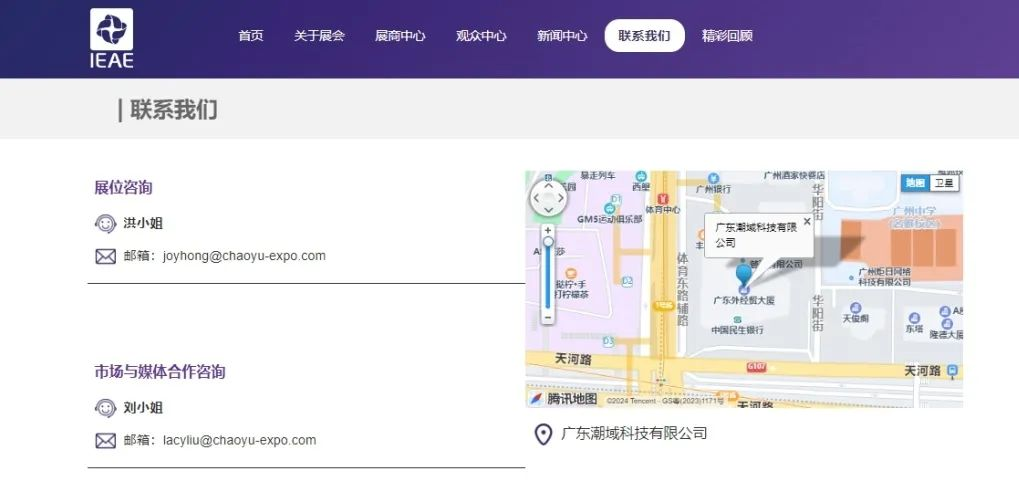Click the map zoom slider handle

pyautogui.click(x=548, y=242)
